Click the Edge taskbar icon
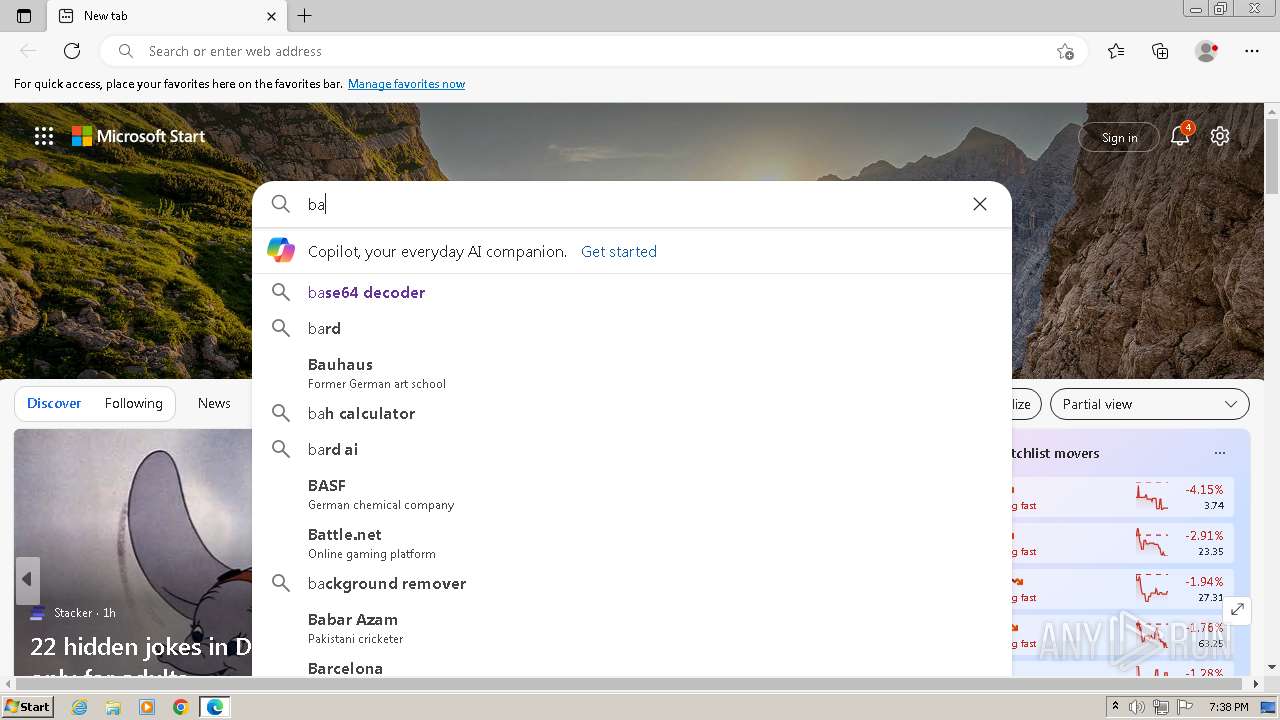 (215, 707)
